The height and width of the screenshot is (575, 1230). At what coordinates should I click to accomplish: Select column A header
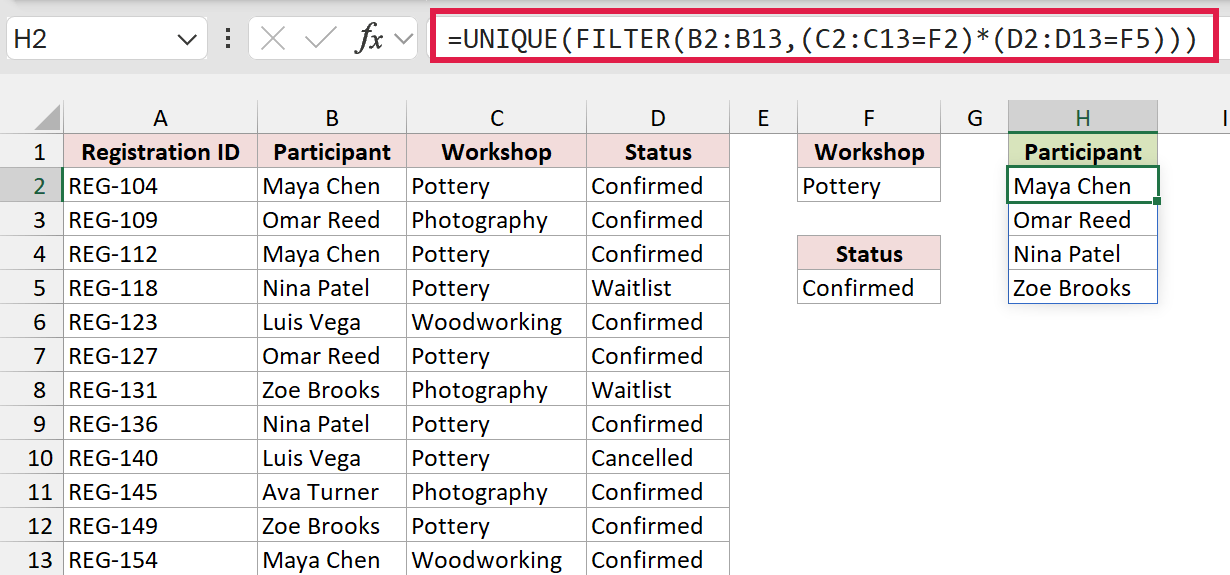[160, 118]
